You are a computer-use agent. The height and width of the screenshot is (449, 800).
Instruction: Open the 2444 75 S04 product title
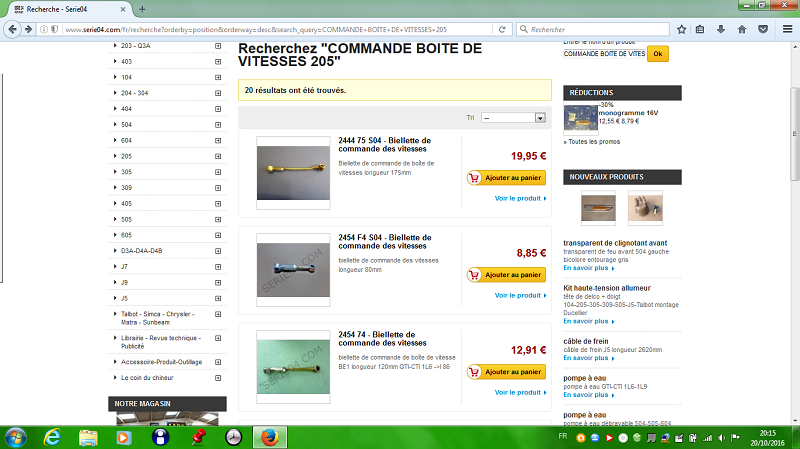tap(384, 144)
